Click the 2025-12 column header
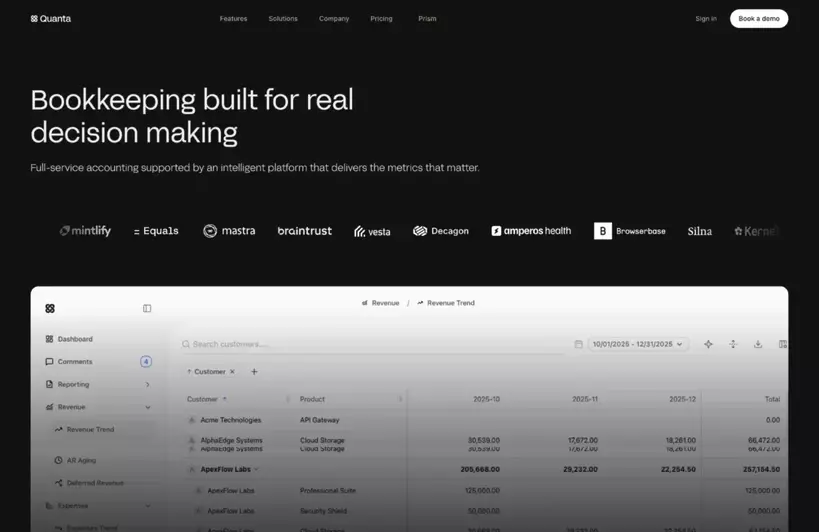Screen dimensions: 819x532 682,399
